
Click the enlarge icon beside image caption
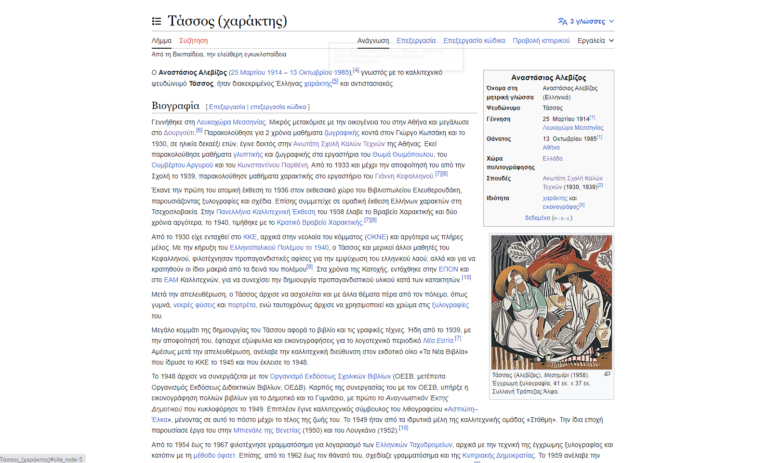607,374
